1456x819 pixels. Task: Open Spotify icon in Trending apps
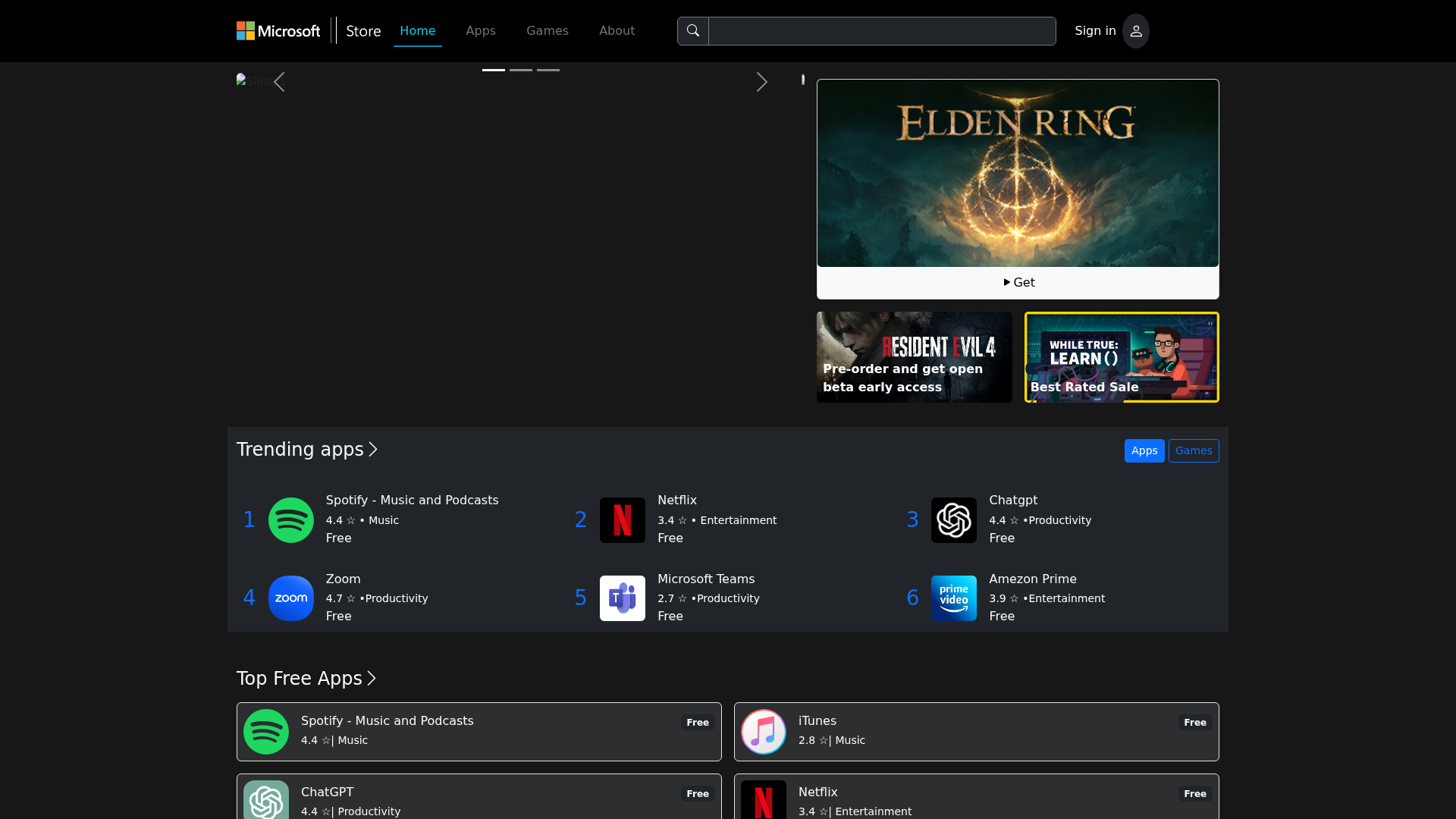291,520
